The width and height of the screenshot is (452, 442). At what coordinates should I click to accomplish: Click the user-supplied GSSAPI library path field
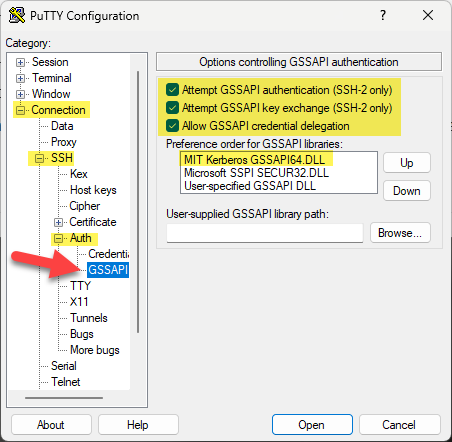point(265,233)
